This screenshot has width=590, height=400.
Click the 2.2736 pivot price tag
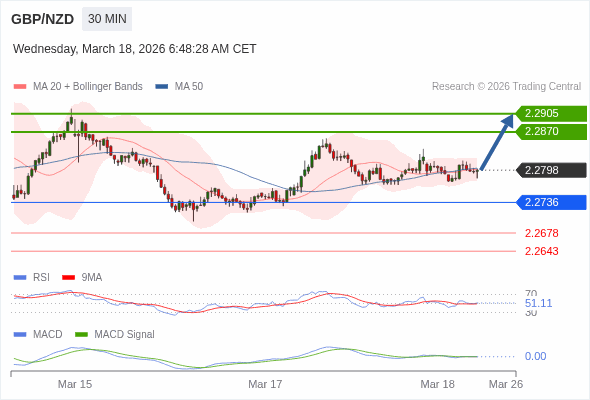(551, 202)
